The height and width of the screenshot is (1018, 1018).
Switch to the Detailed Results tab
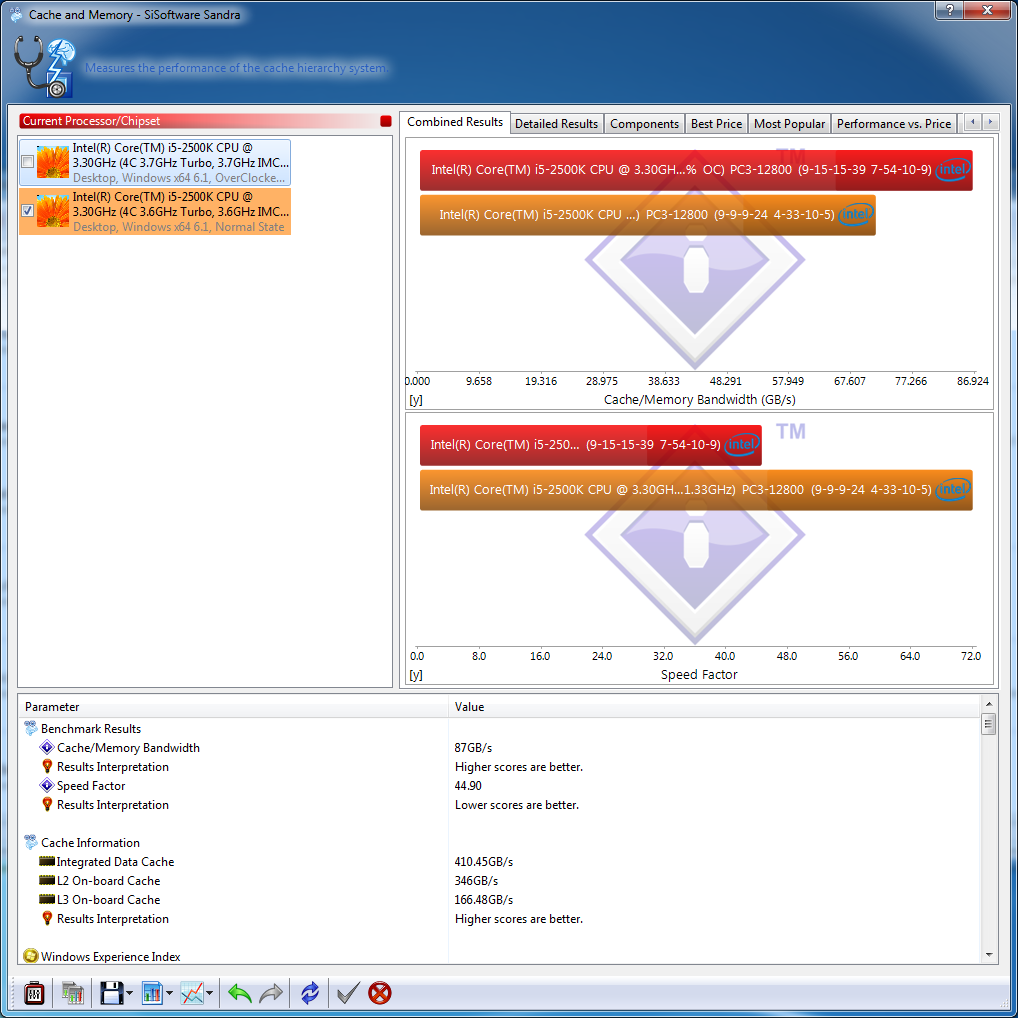tap(556, 124)
